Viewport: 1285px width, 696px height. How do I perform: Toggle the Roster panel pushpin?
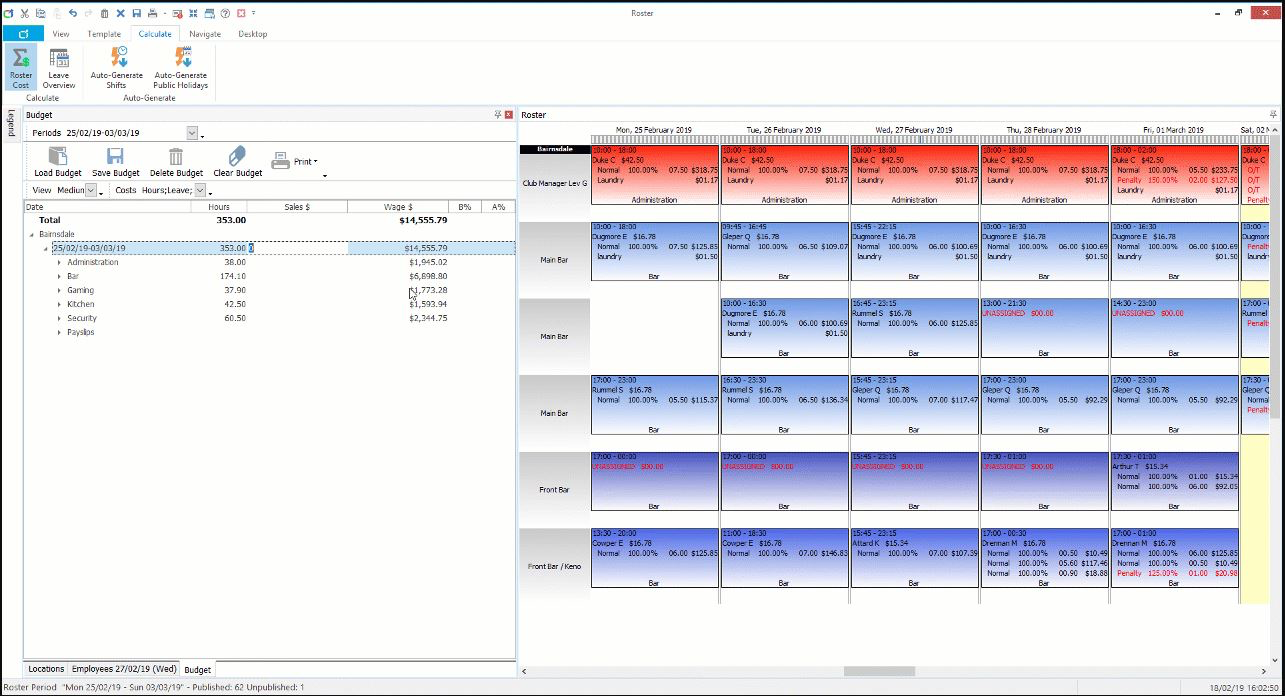[x=1274, y=115]
